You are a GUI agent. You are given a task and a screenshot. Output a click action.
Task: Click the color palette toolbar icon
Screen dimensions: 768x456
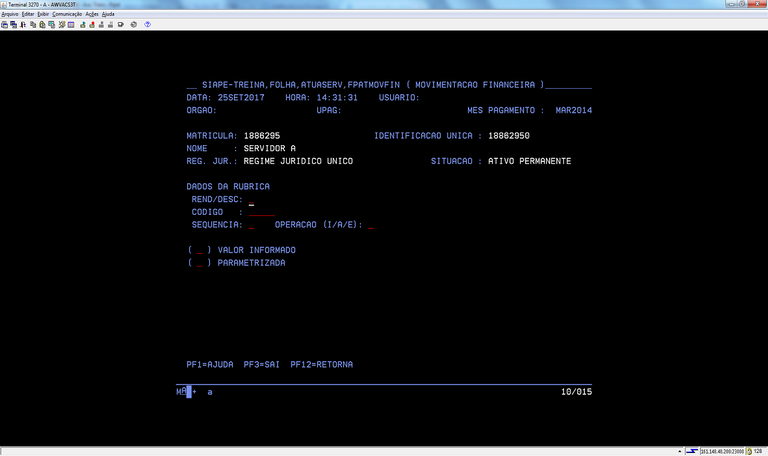[71, 24]
